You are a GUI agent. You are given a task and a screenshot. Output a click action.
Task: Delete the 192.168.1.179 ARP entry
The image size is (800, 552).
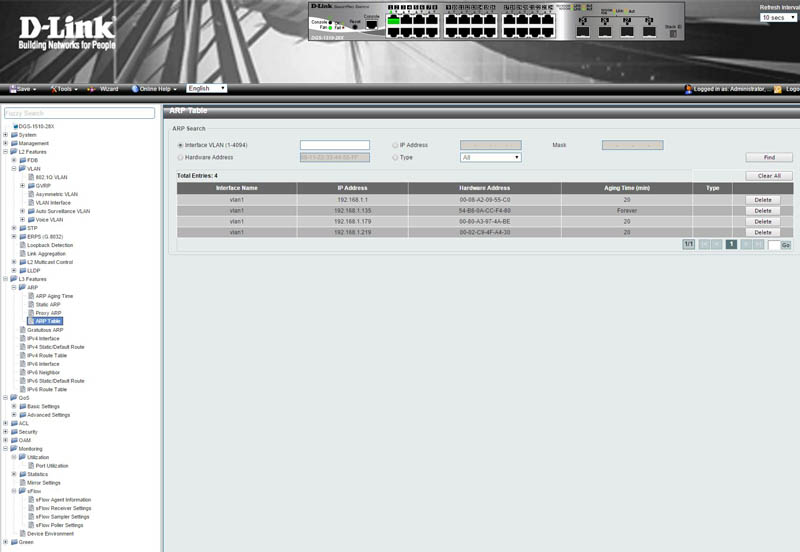pos(763,221)
